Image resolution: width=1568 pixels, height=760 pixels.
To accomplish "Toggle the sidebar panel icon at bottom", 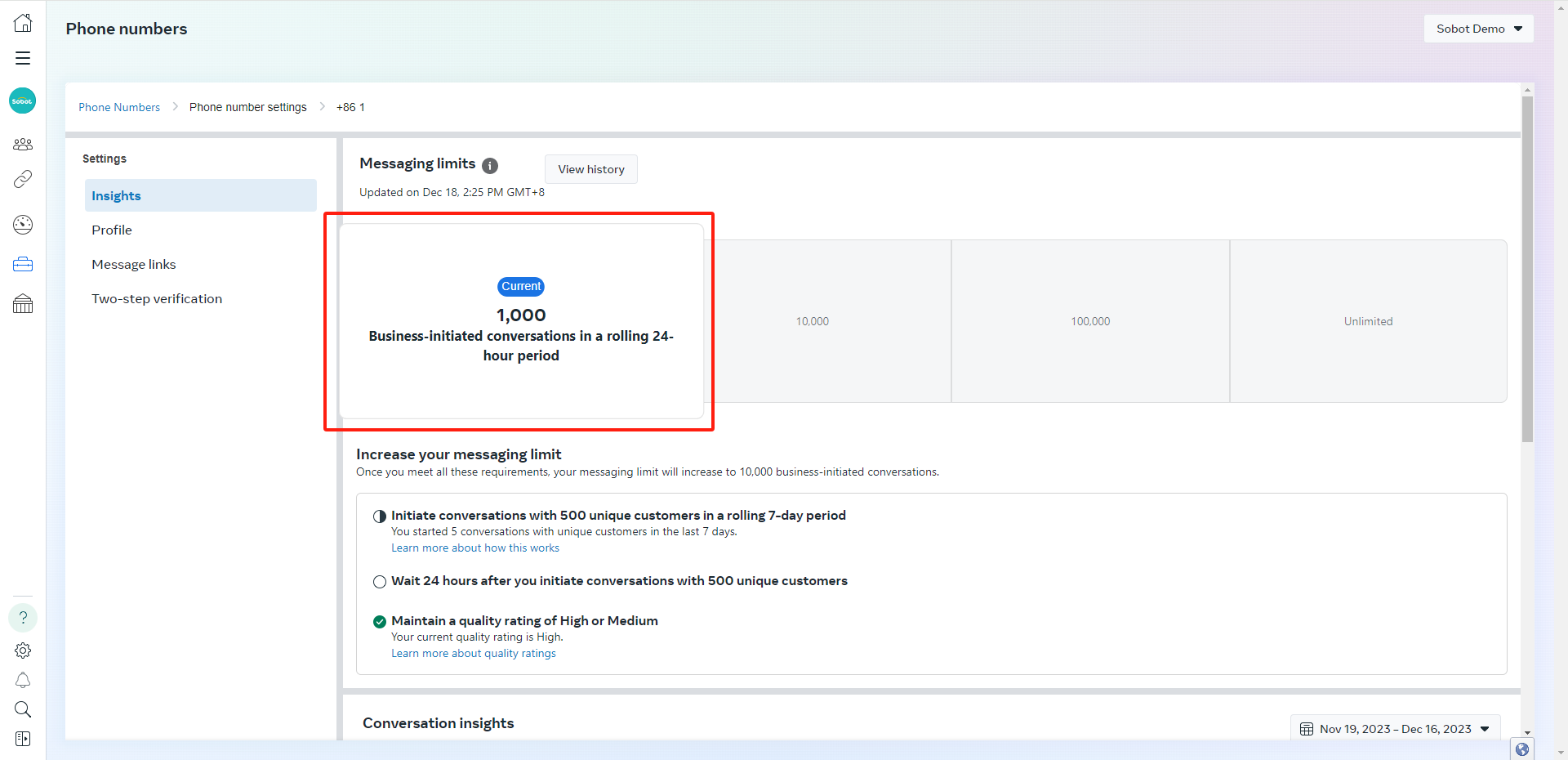I will click(x=23, y=739).
